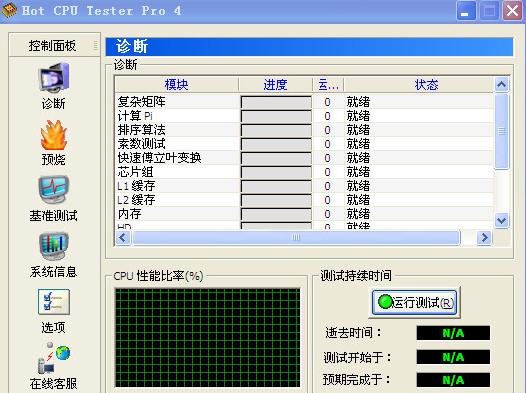Click the 就绪 status of L2 缓存

point(358,200)
